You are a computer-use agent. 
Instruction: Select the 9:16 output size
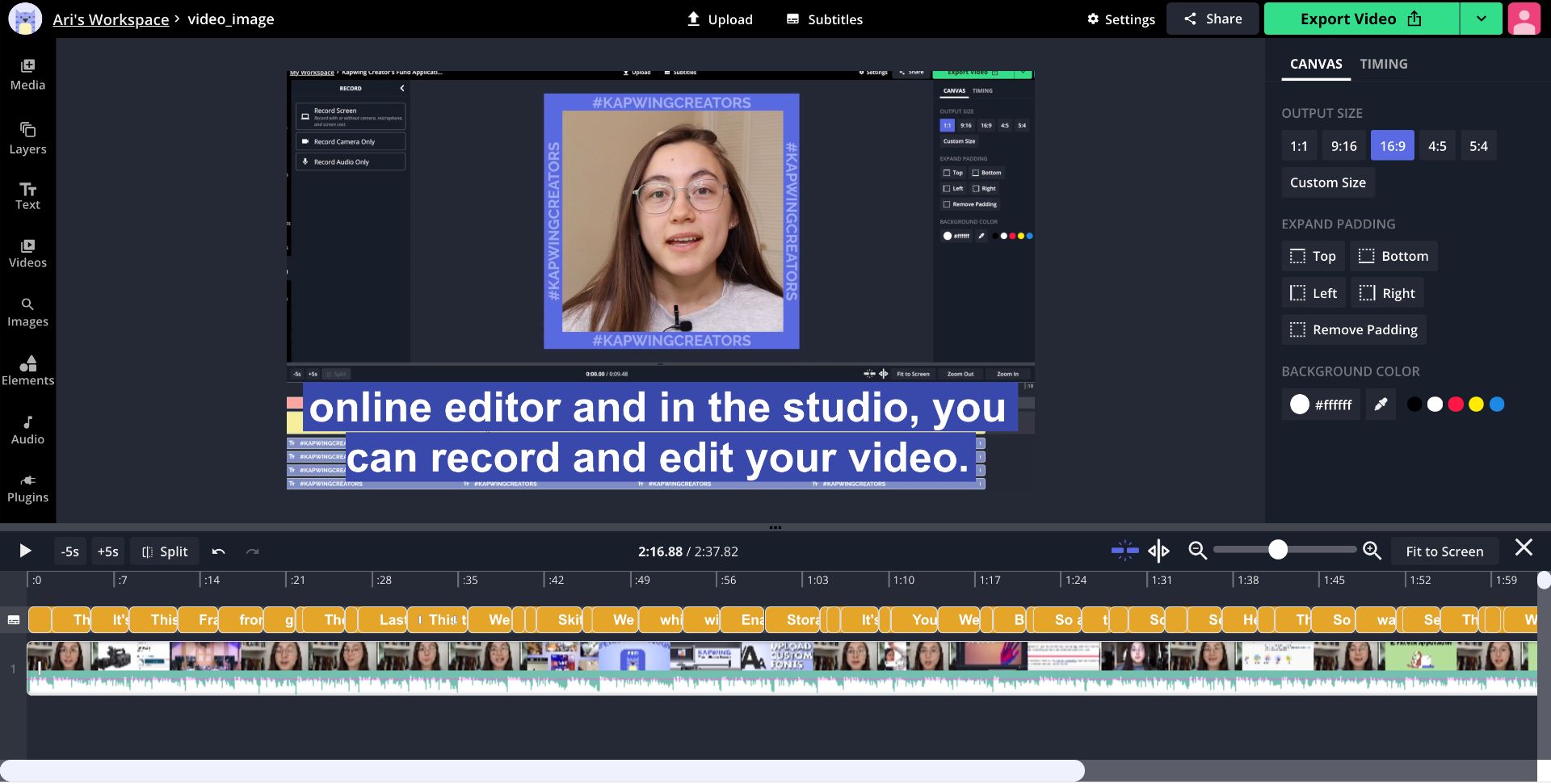click(1343, 146)
